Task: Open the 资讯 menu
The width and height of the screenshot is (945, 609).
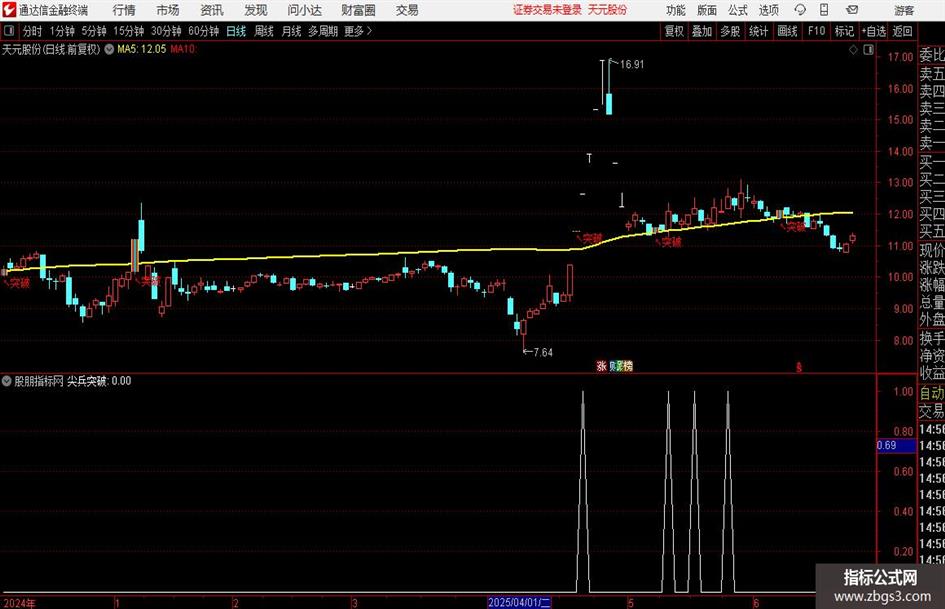Action: click(x=212, y=10)
